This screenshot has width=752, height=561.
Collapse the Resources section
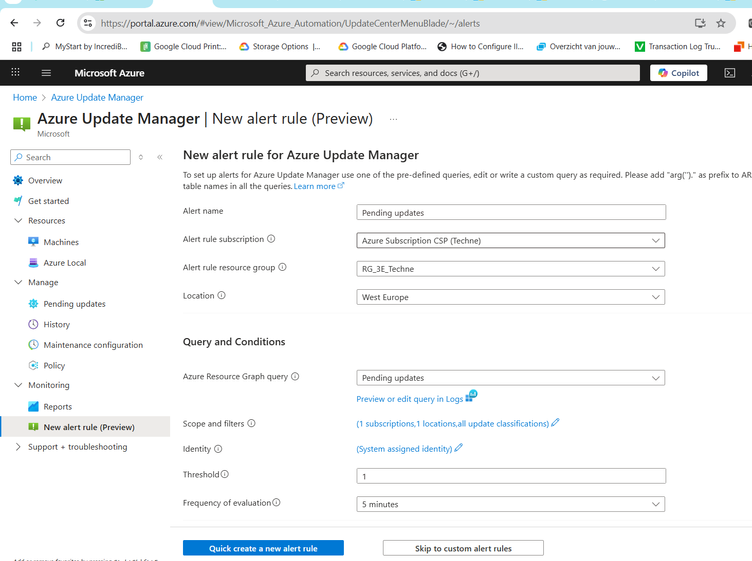pyautogui.click(x=18, y=221)
